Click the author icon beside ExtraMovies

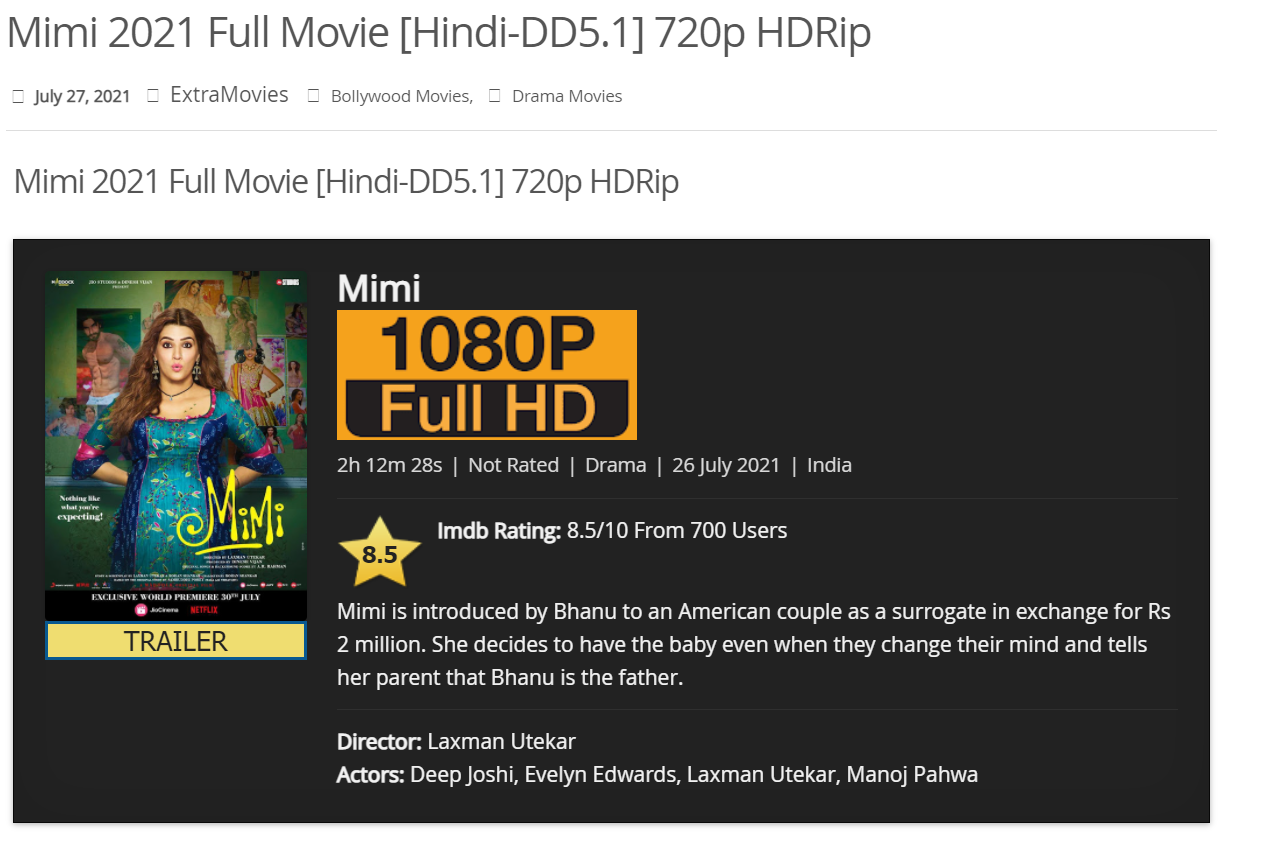point(153,96)
